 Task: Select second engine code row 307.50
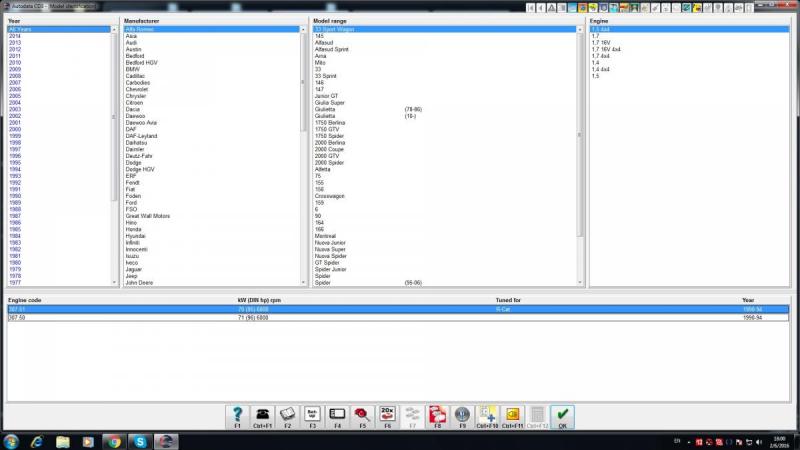coord(398,317)
